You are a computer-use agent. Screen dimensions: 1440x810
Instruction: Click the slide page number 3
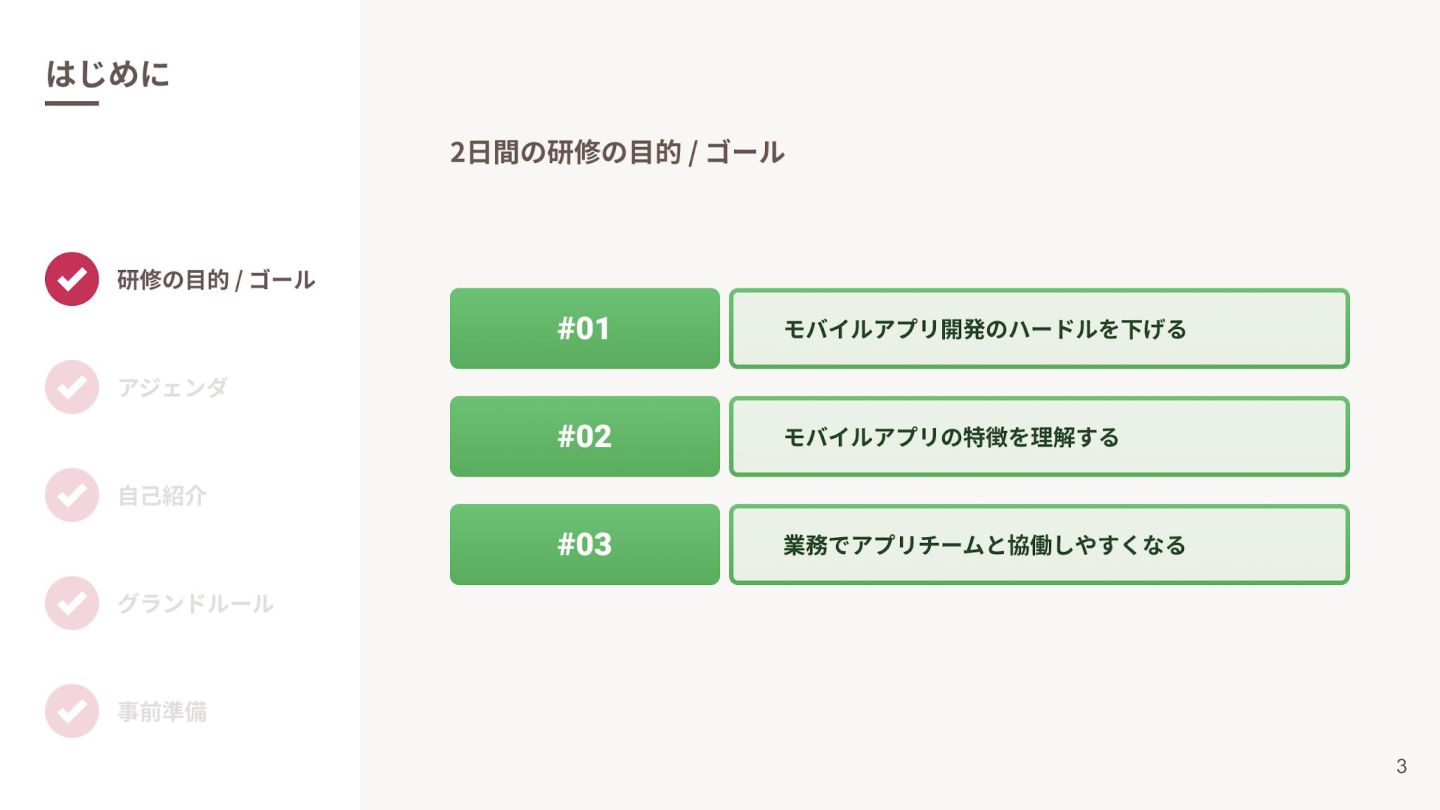(x=1401, y=767)
